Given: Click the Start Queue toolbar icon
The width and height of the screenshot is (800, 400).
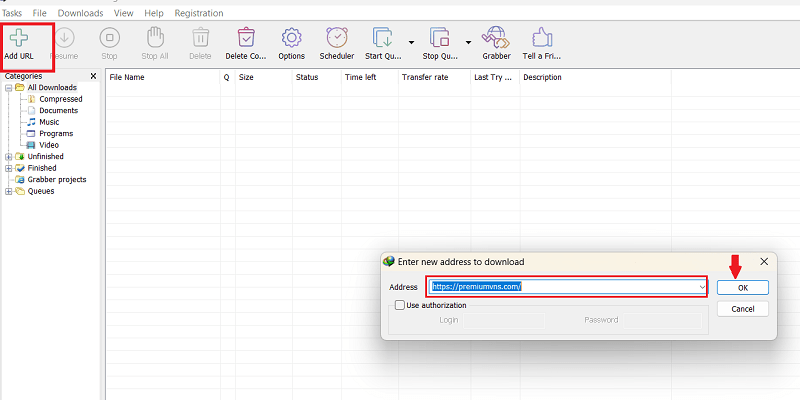Looking at the screenshot, I should pos(382,38).
